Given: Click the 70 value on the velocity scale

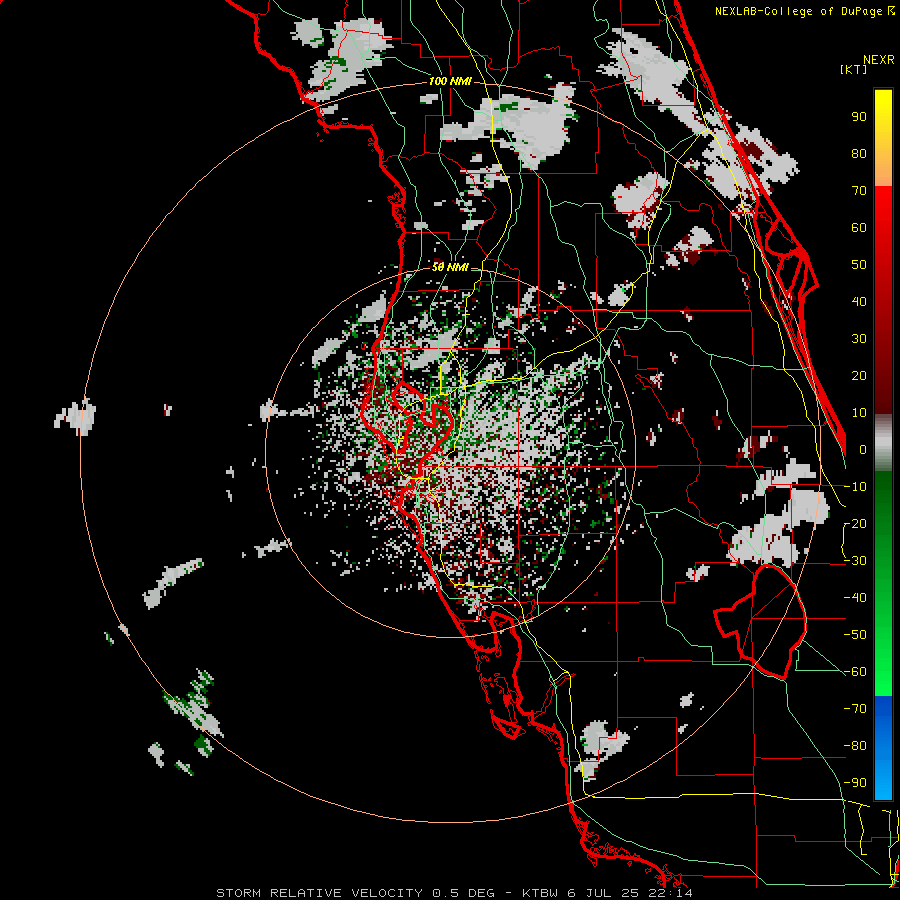Looking at the screenshot, I should [x=859, y=191].
